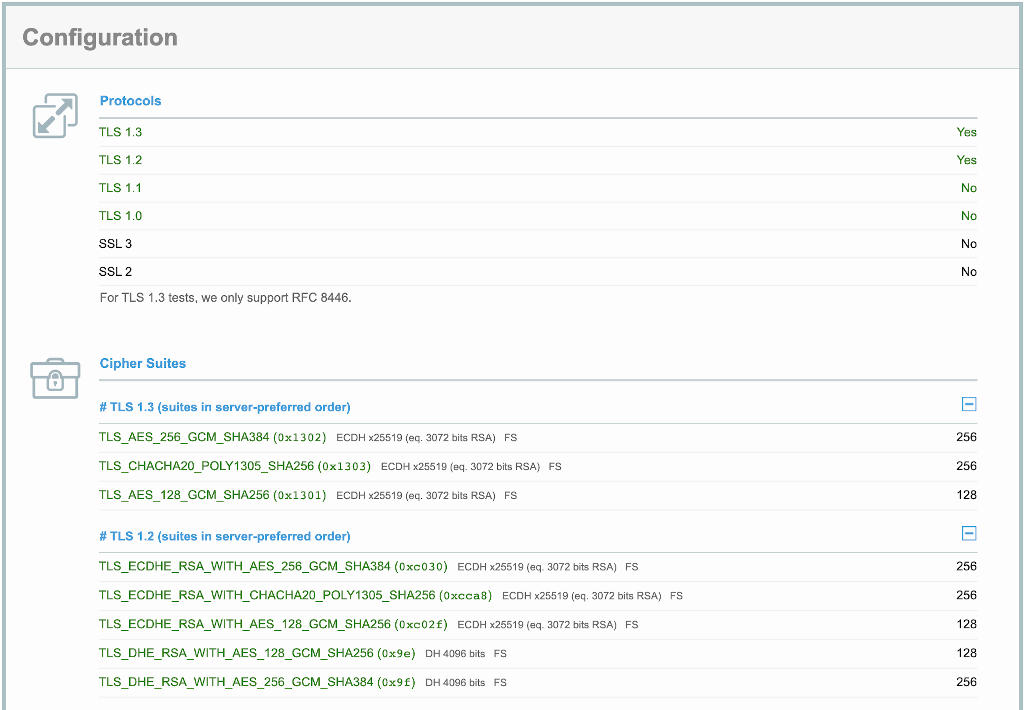Image resolution: width=1024 pixels, height=710 pixels.
Task: Click the FS flag for TLS_CHACHA20_POLY1305_SHA256
Action: 555,466
